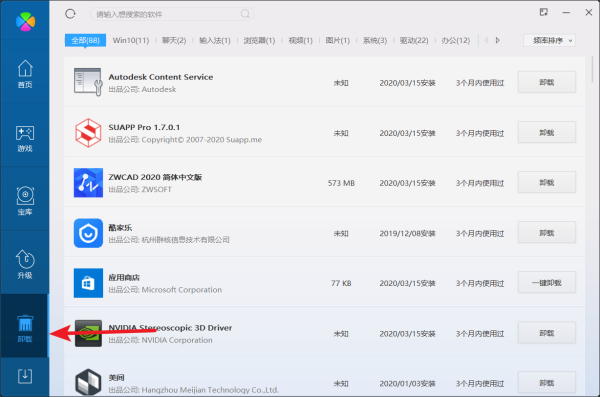Select the 系统(3) tab

coord(375,40)
